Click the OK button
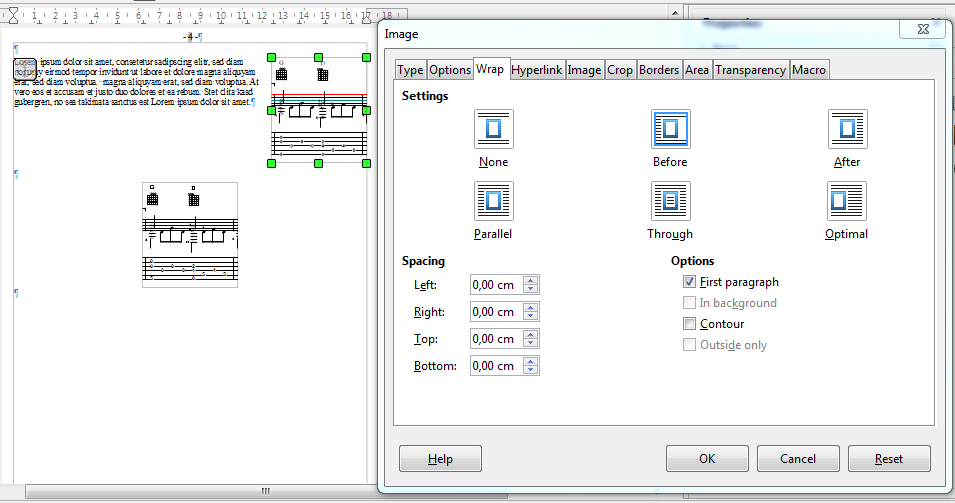Screen dimensions: 955x503 click(x=707, y=459)
